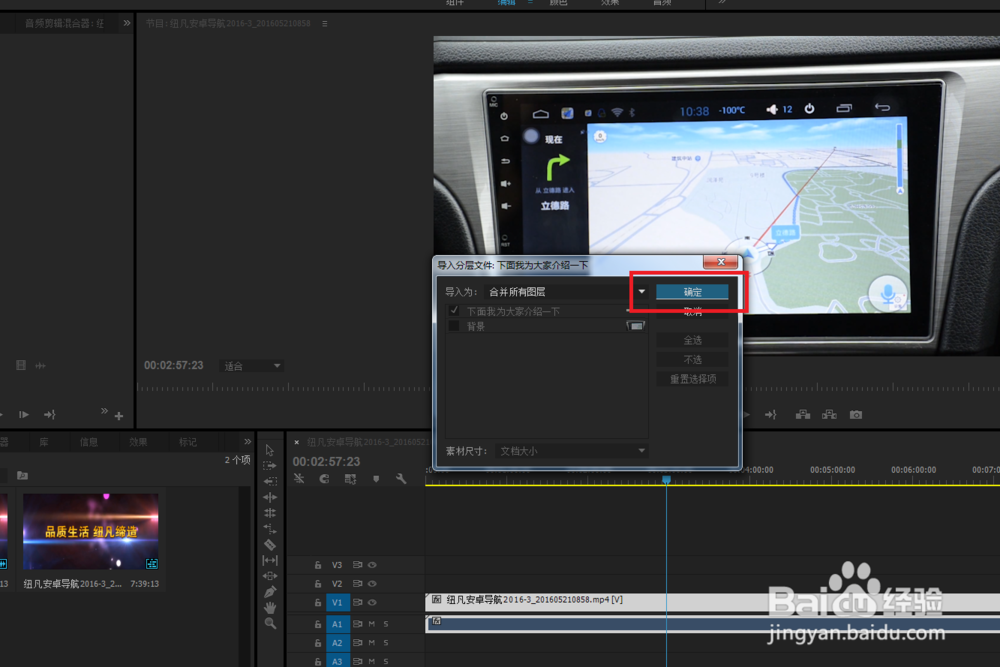Expand hidden tabs next to audio clip mixer
The height and width of the screenshot is (667, 1000).
[x=126, y=23]
